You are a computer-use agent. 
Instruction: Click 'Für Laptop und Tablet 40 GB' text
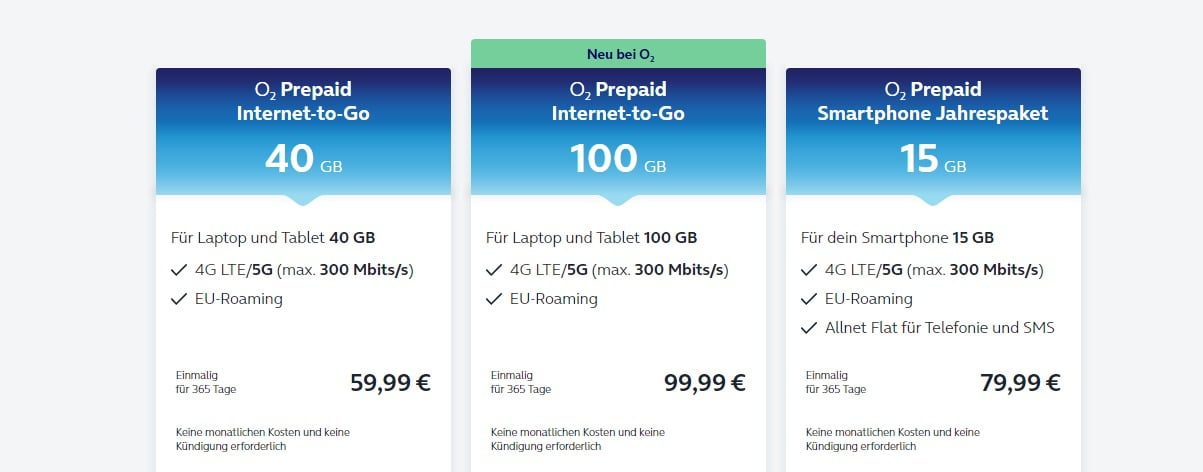(273, 238)
